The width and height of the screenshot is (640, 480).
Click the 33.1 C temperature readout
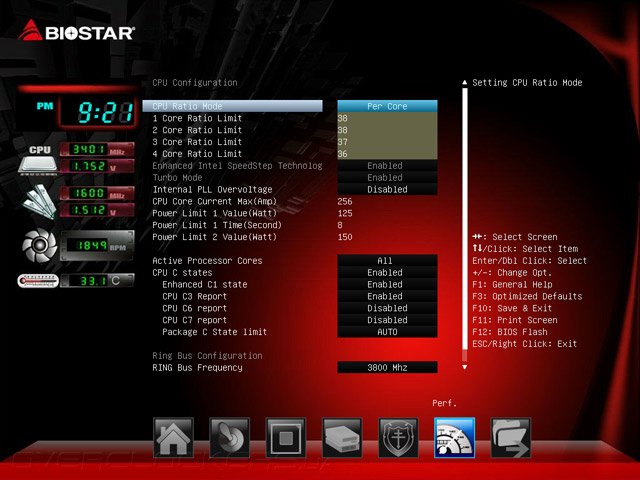click(97, 281)
